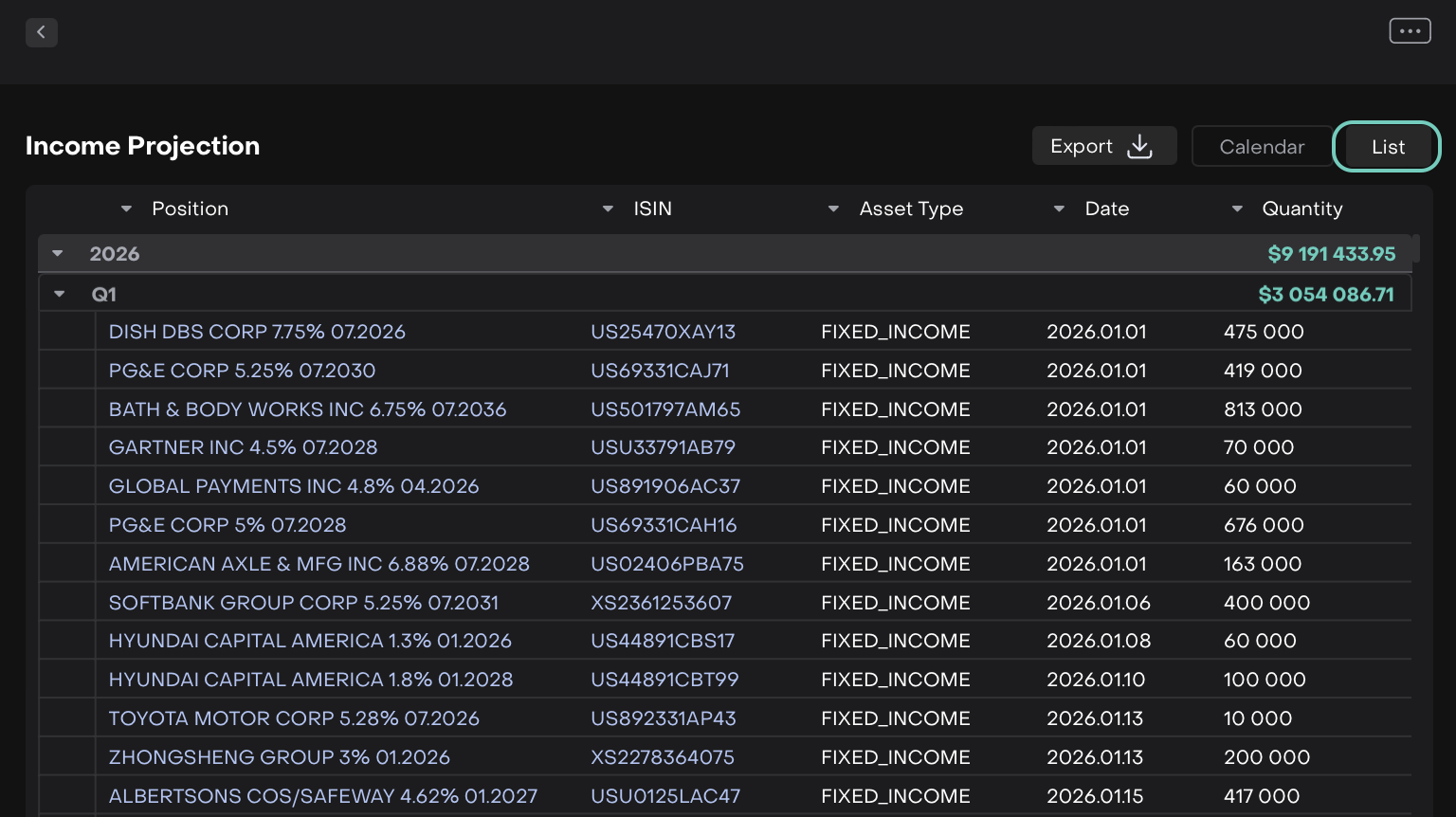Collapse the 2026 year group

[x=58, y=254]
